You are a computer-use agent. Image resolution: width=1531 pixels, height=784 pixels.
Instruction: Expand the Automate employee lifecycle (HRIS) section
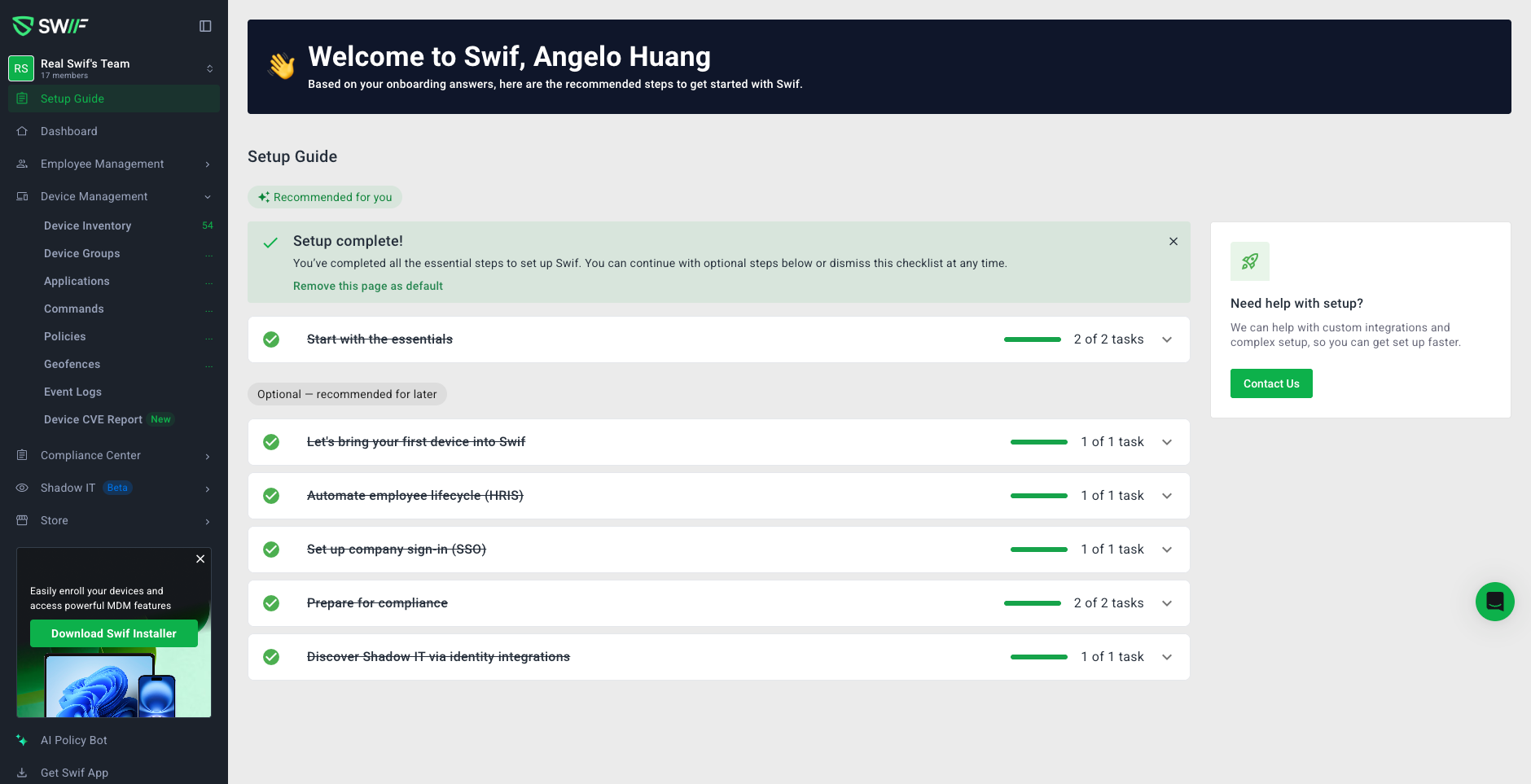pyautogui.click(x=1167, y=496)
